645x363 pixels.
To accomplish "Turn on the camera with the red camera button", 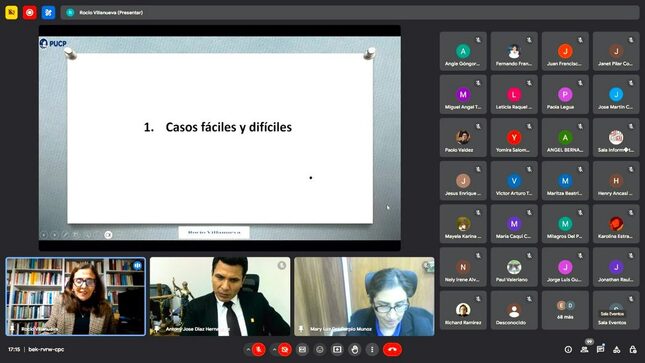I will click(284, 349).
